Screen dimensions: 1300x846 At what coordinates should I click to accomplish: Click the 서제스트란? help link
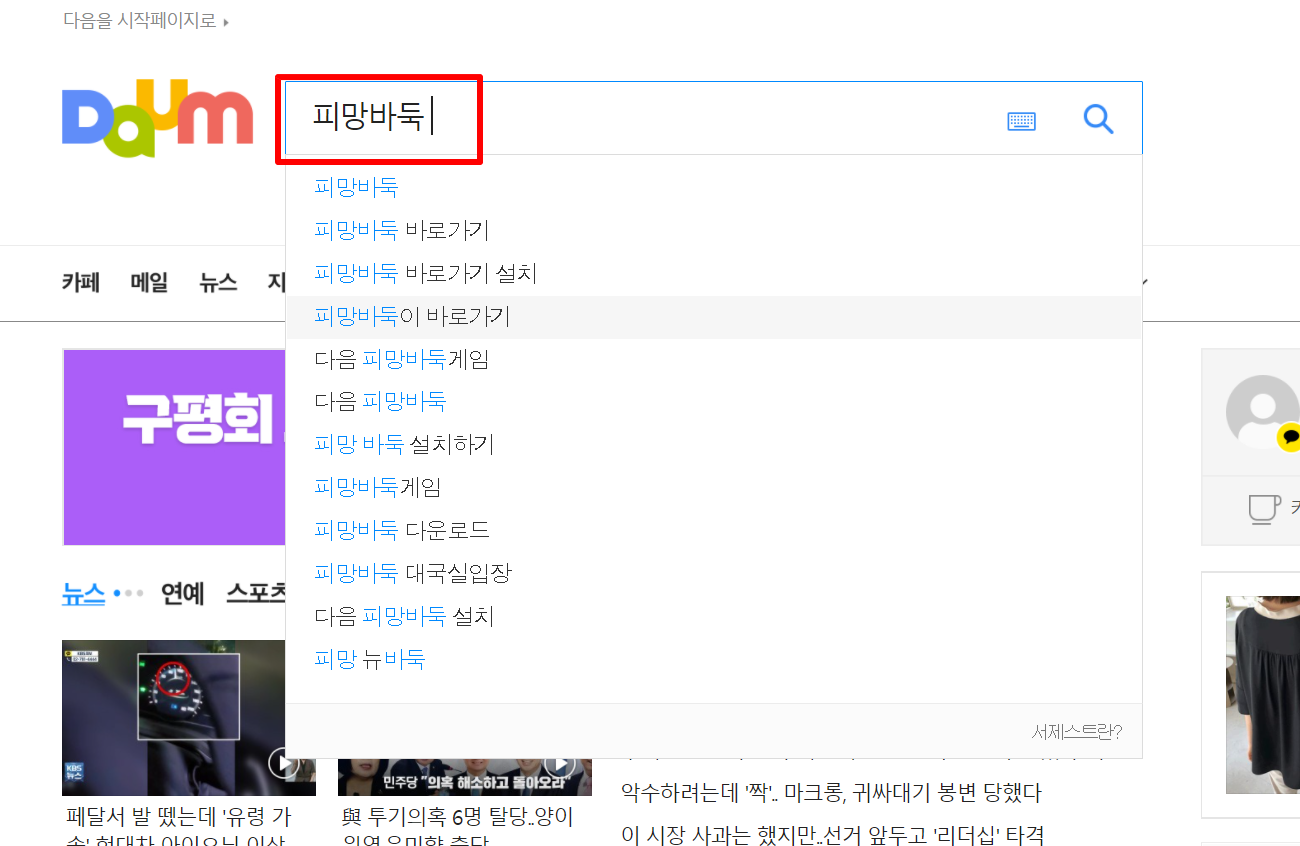click(1077, 732)
